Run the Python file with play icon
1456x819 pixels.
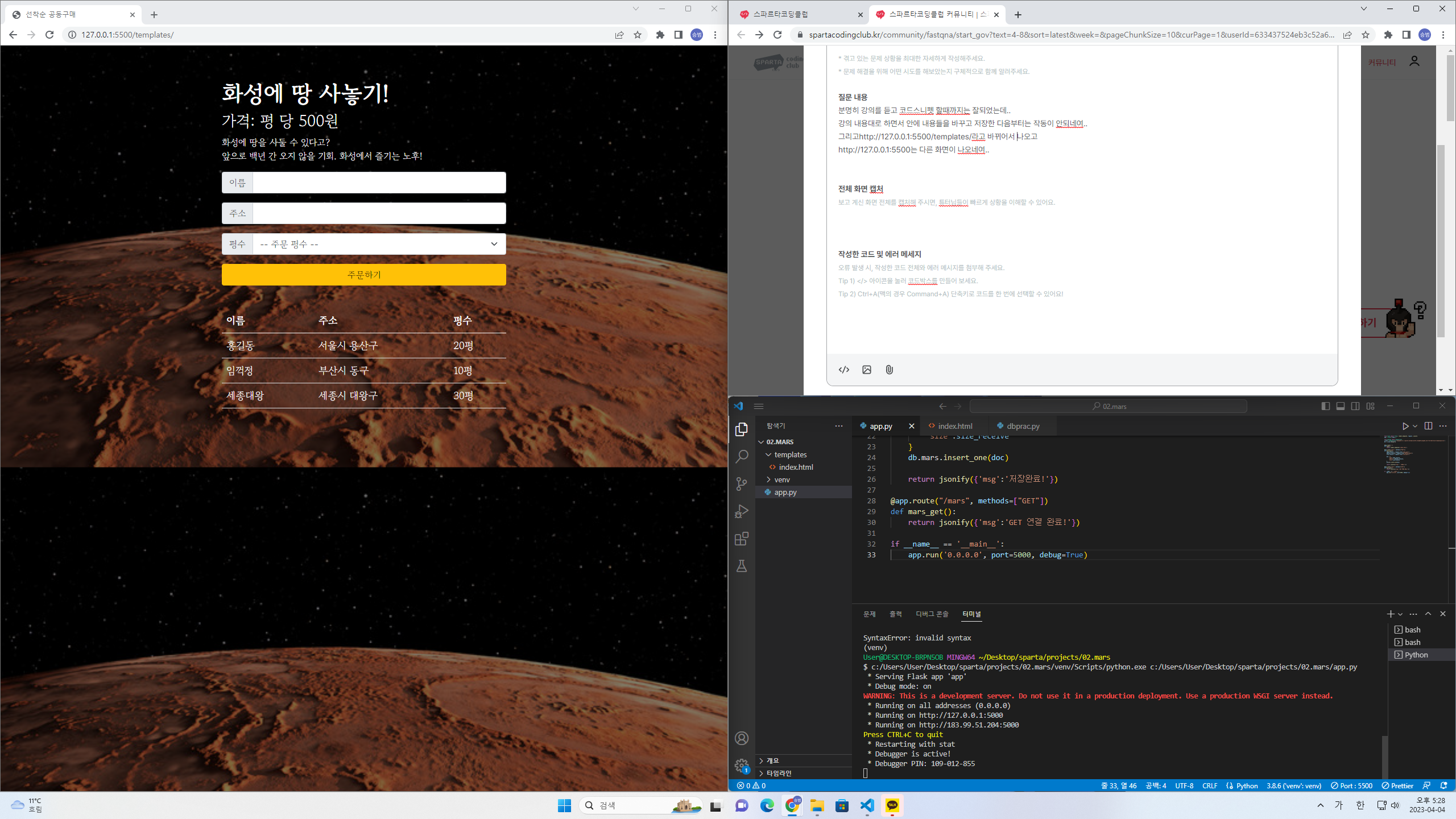point(1405,426)
